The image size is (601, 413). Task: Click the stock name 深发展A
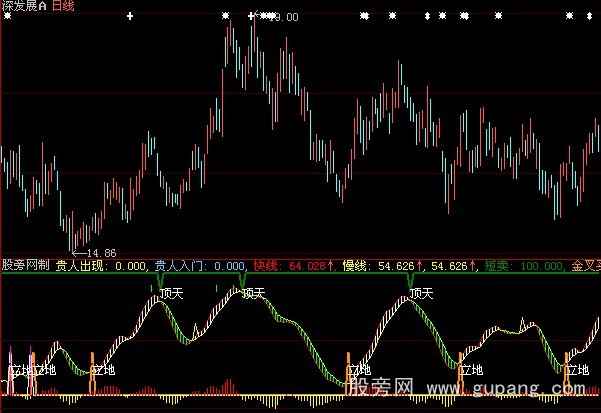pos(24,5)
